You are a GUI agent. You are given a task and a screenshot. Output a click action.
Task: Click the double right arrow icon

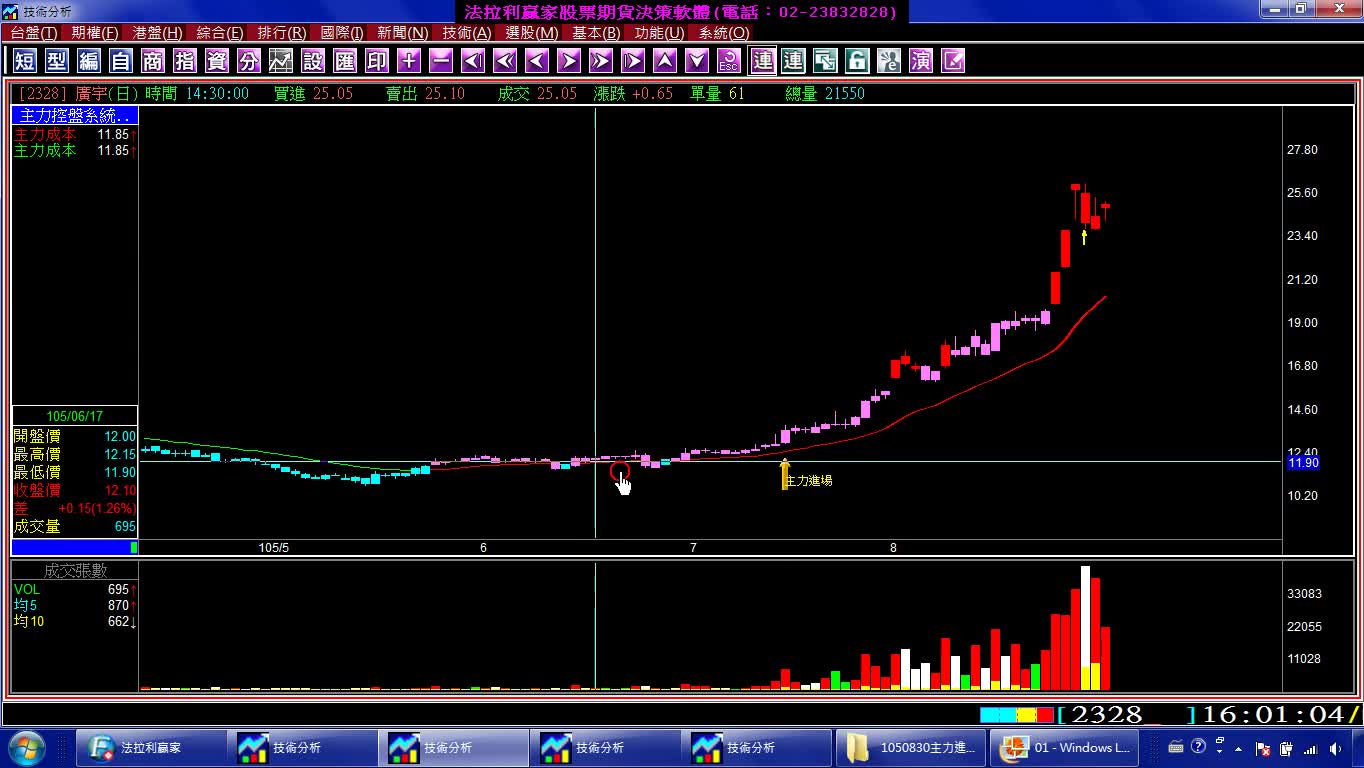[x=601, y=61]
